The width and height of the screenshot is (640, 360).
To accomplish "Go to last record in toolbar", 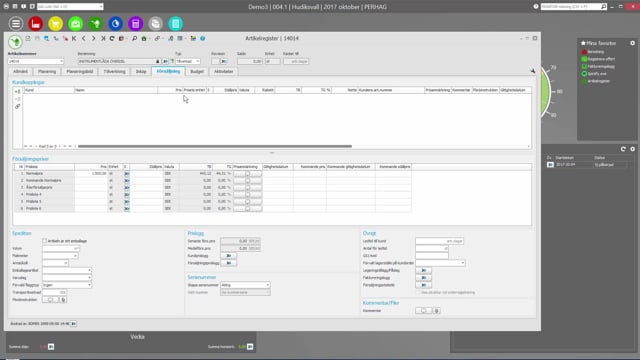I will [103, 38].
